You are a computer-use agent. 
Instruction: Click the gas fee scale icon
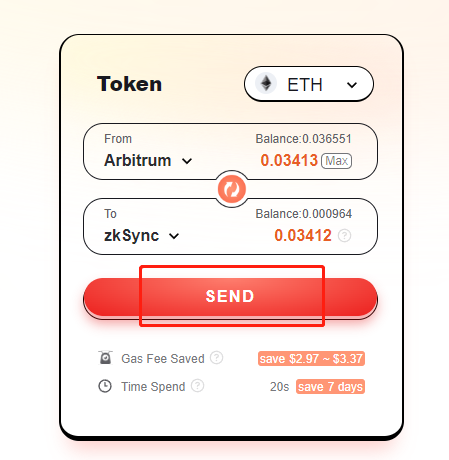click(106, 358)
